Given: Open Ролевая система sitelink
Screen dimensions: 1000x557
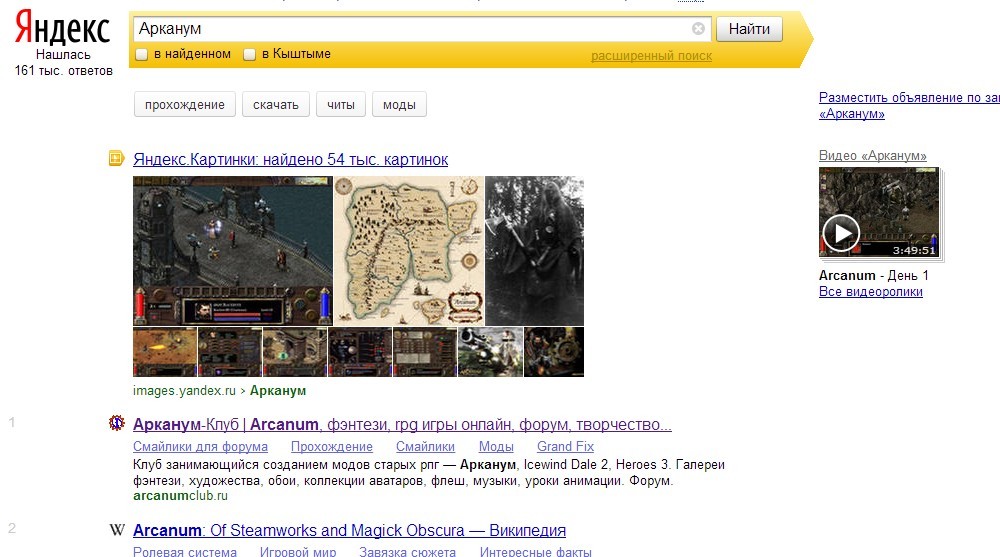Looking at the screenshot, I should (184, 551).
